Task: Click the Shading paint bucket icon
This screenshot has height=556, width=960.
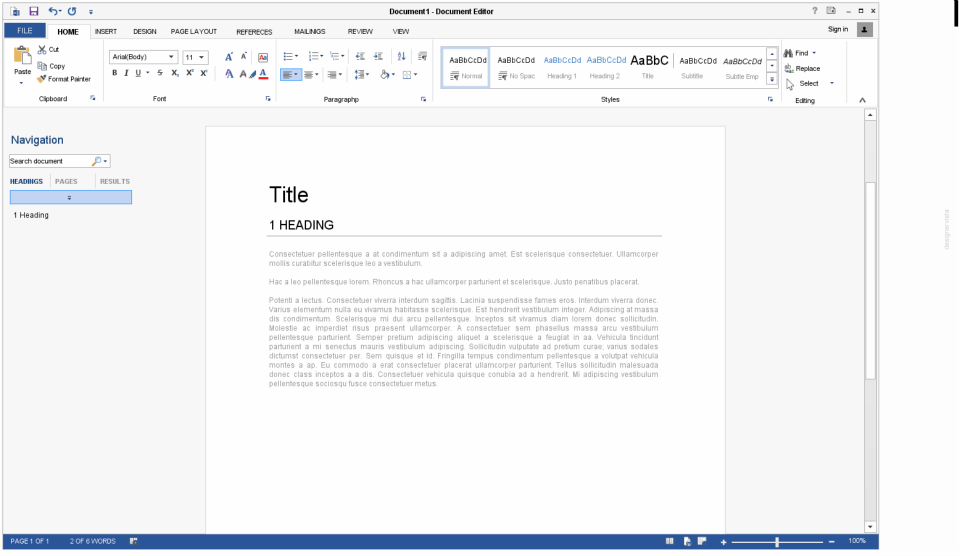Action: [384, 75]
